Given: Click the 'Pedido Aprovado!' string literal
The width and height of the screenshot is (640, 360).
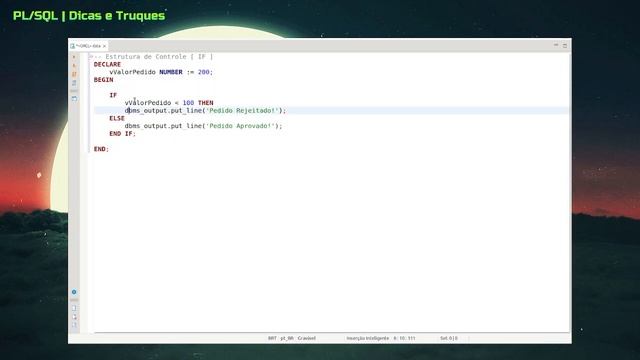Looking at the screenshot, I should (240, 126).
